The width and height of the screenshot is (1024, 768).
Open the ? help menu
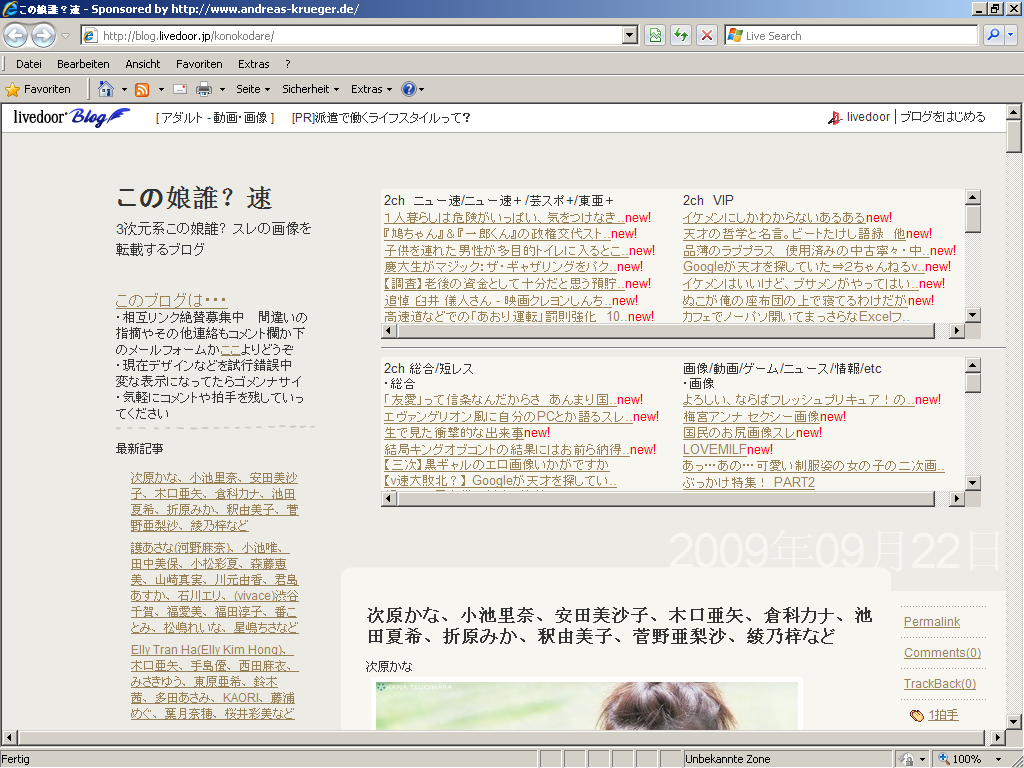pos(287,64)
